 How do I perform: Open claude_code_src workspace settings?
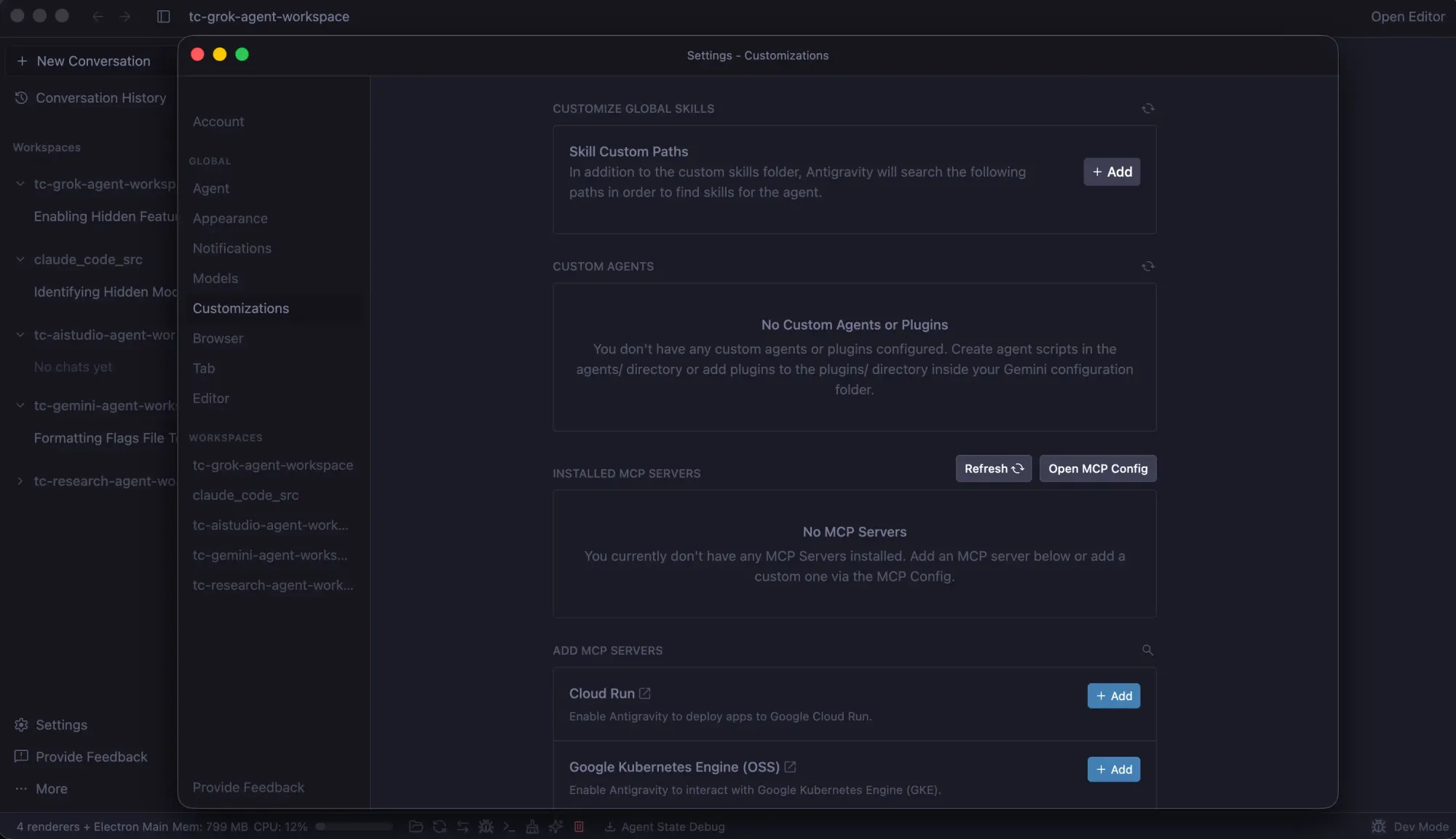pos(246,495)
